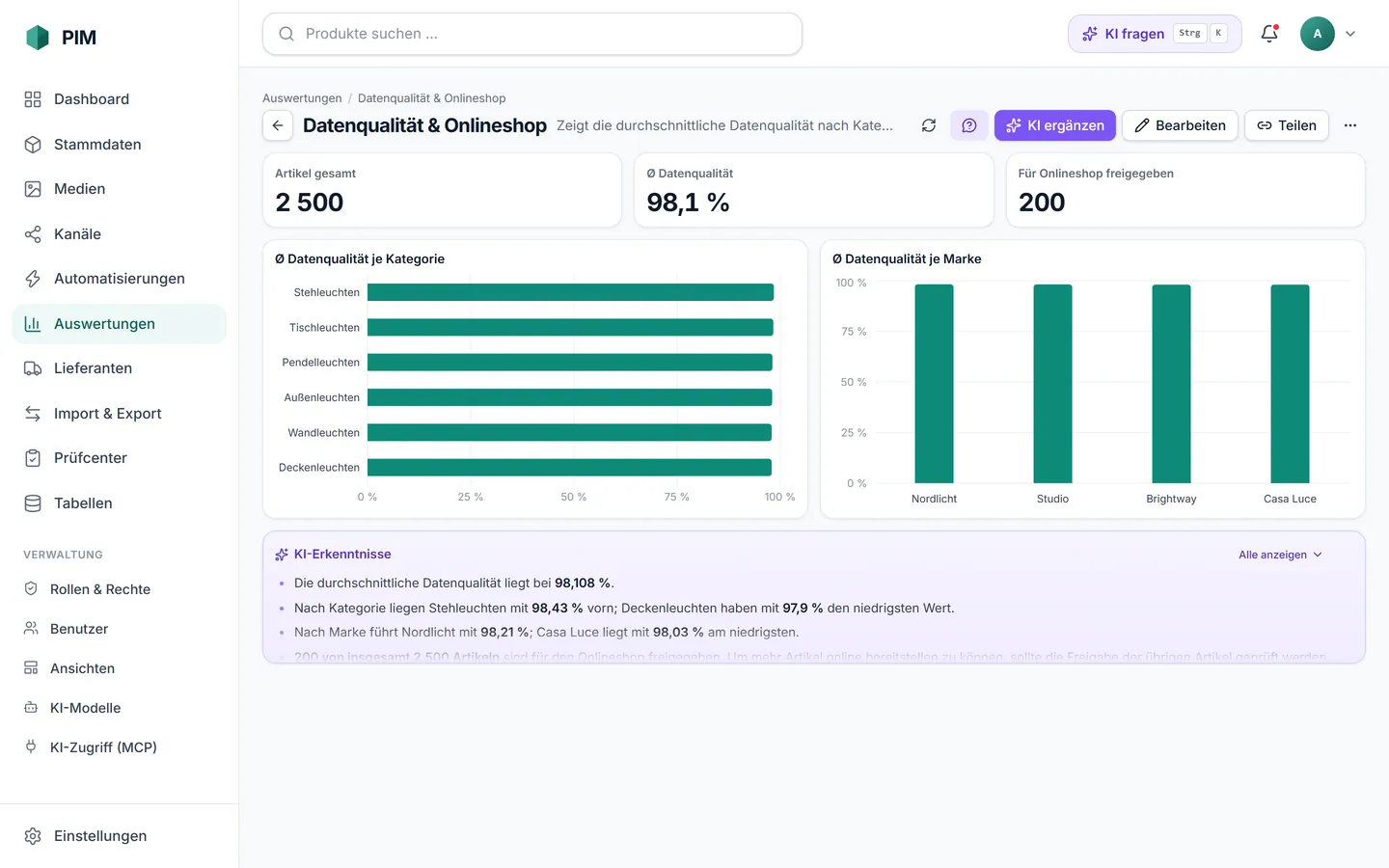Open Automatisierungen
Viewport: 1389px width, 868px height.
pyautogui.click(x=119, y=279)
